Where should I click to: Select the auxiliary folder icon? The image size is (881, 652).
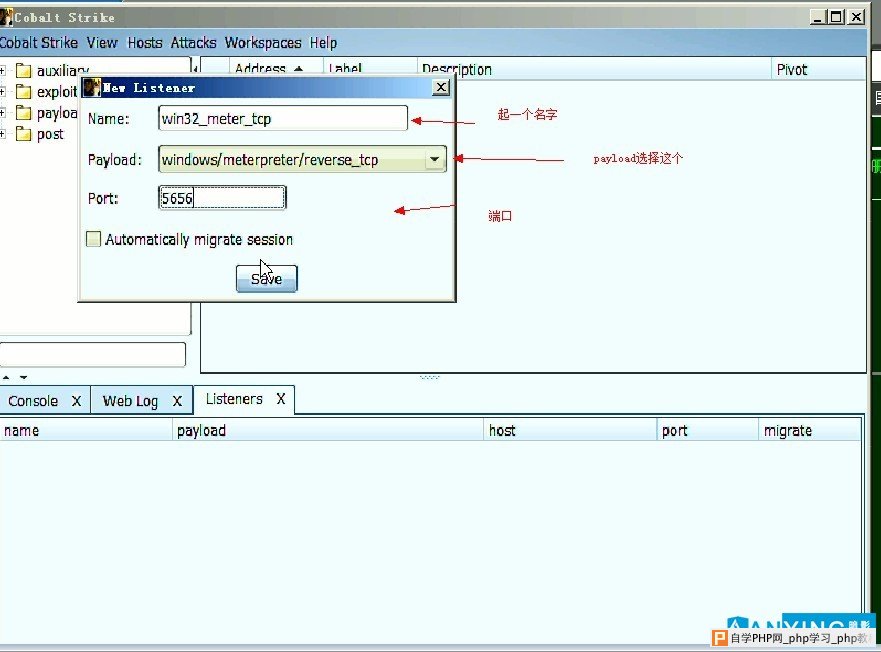(24, 70)
